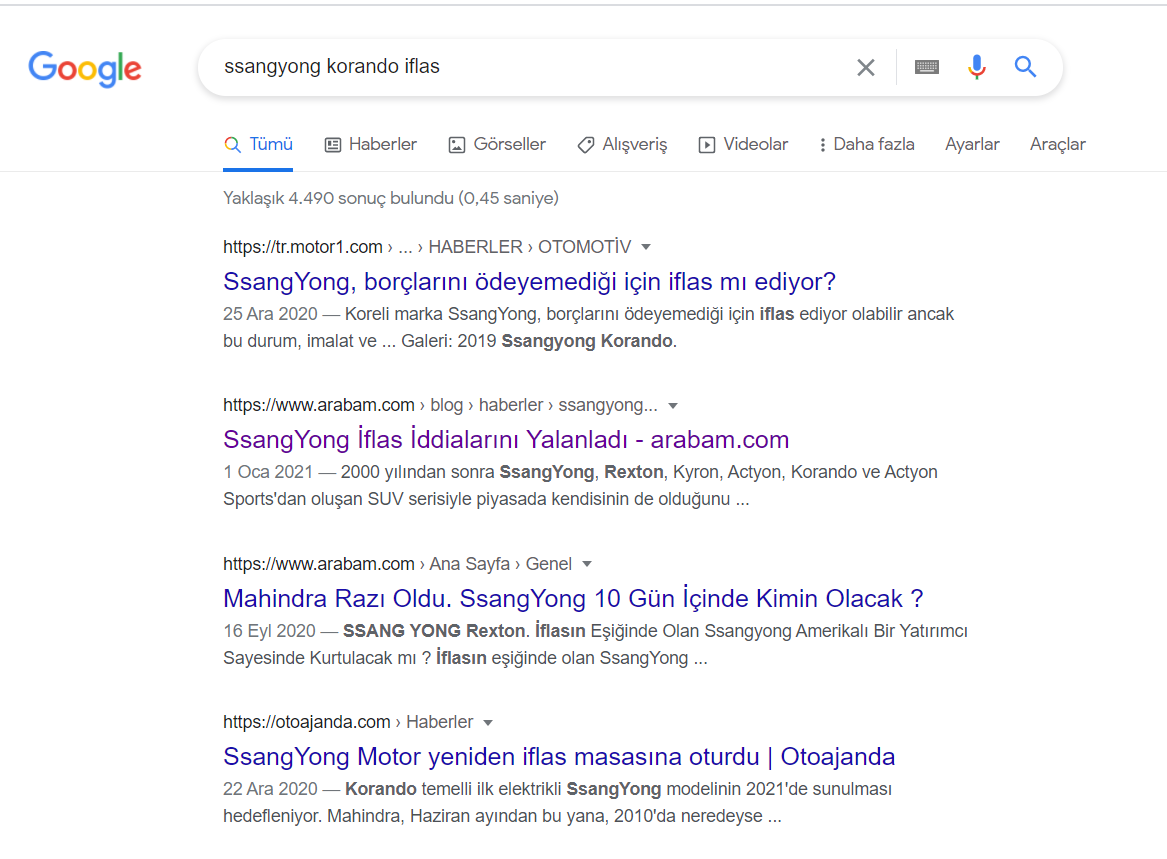Screen dimensions: 1167x859
Task: Click the blue magnifier search icon
Action: pyautogui.click(x=1026, y=67)
